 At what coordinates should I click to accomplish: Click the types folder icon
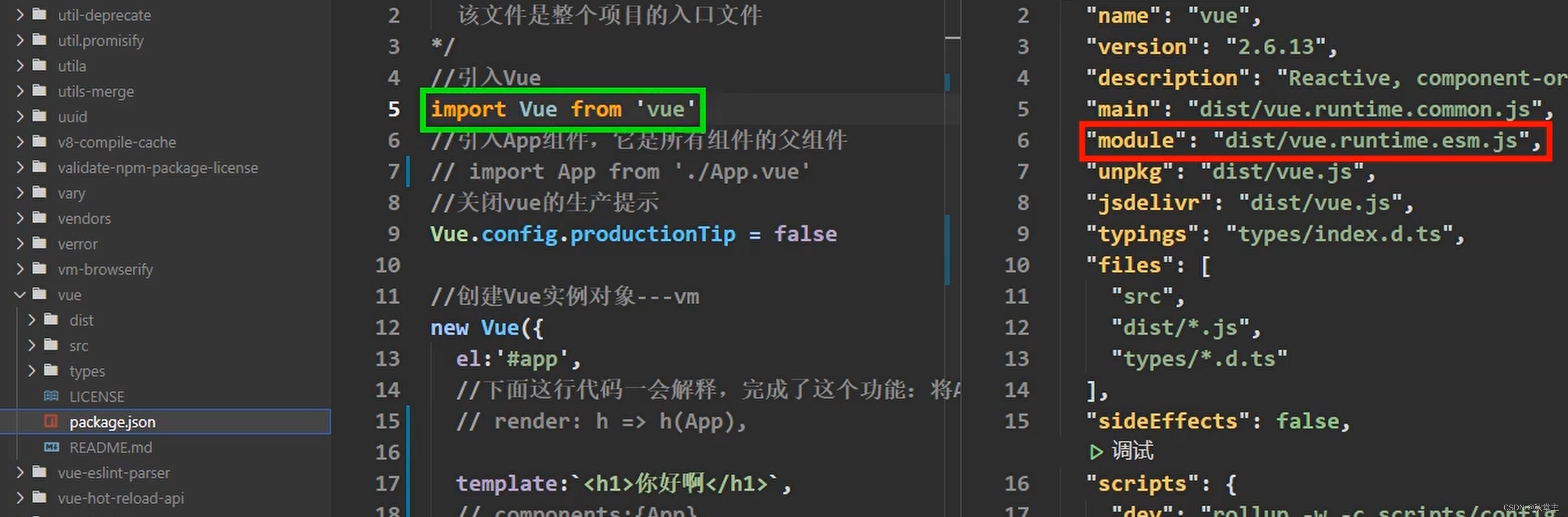pyautogui.click(x=52, y=370)
